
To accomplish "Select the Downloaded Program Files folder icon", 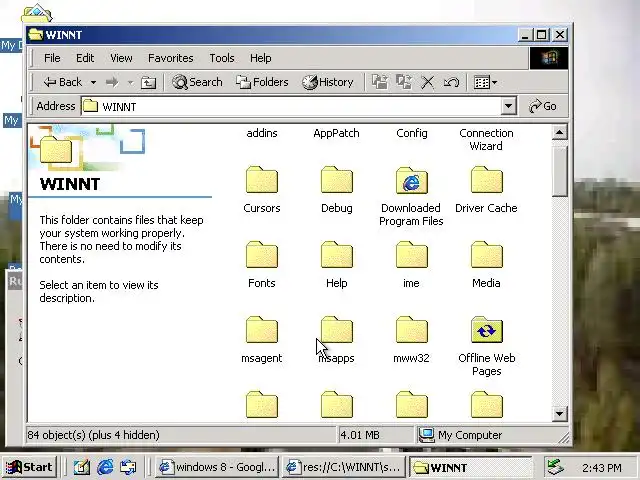I will point(411,180).
